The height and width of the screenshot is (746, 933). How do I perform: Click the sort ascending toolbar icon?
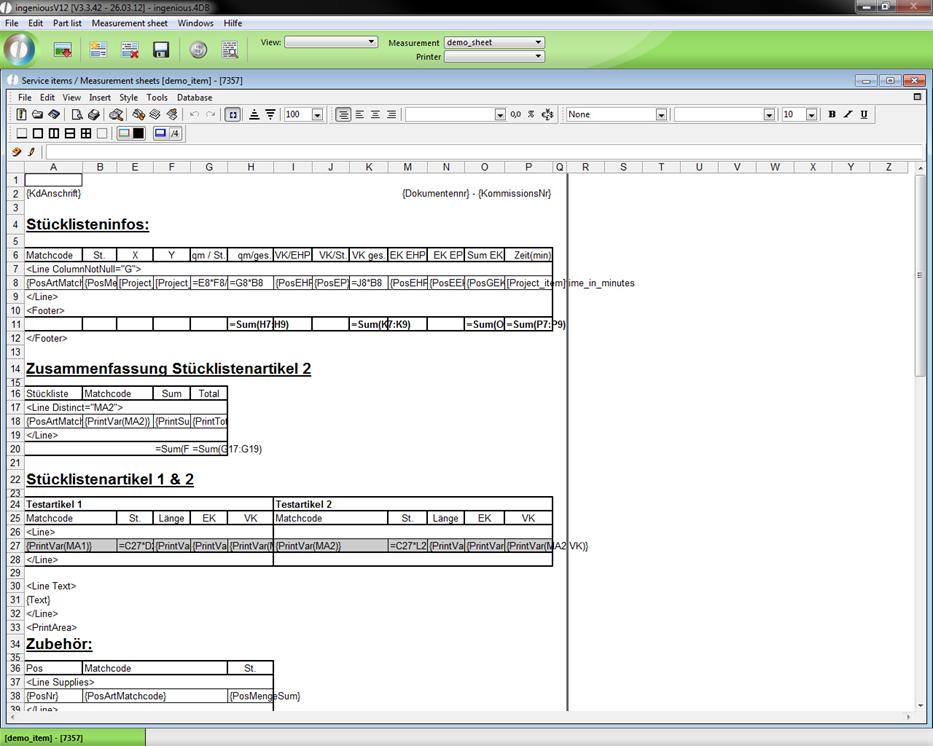point(254,115)
